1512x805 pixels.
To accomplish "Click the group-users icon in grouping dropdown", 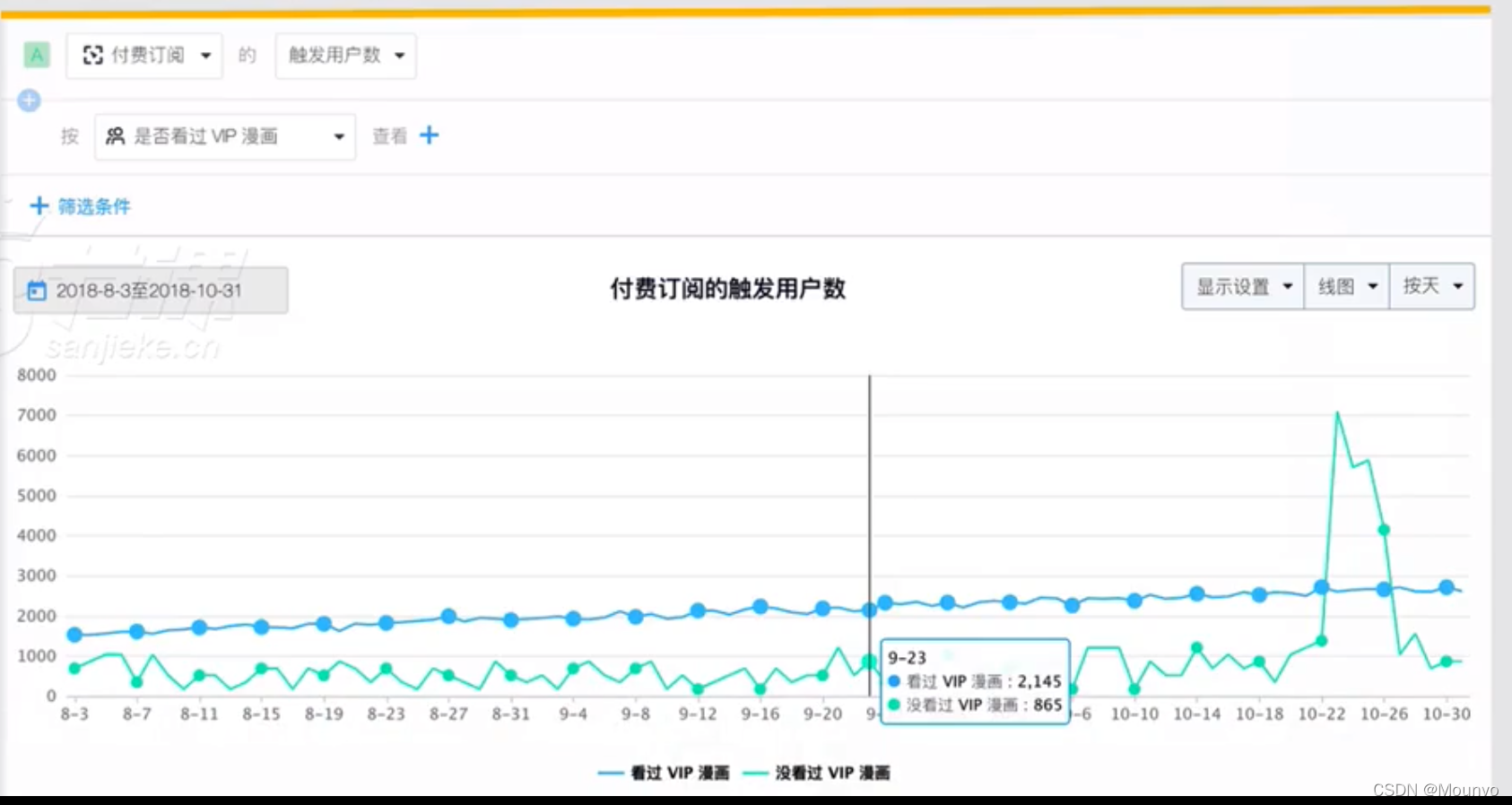I will [x=115, y=136].
